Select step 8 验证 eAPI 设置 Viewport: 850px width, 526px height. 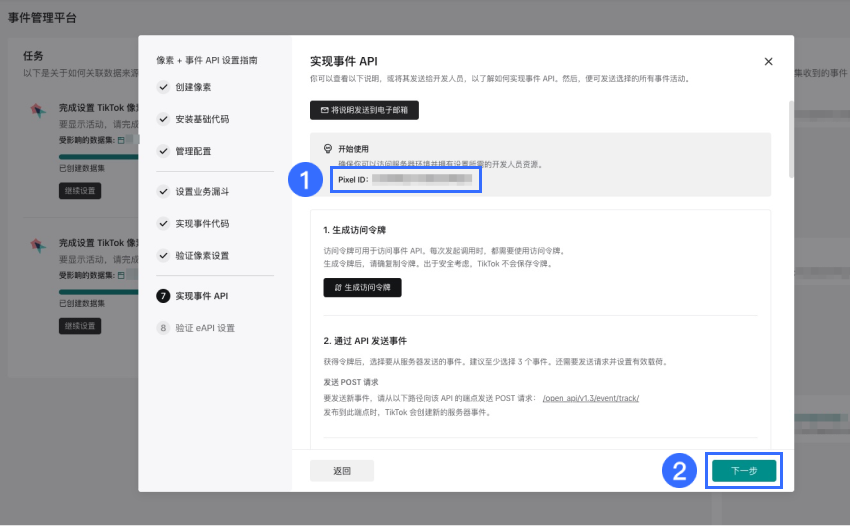pyautogui.click(x=205, y=328)
